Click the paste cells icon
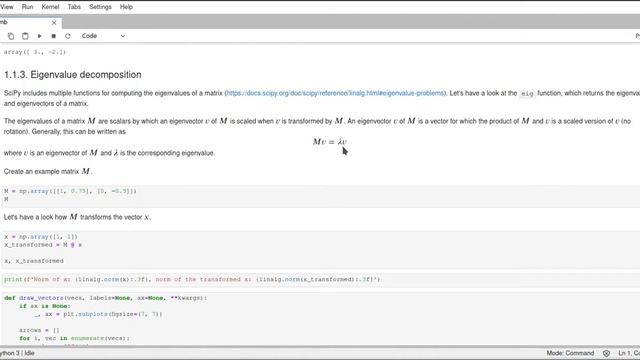 25,36
